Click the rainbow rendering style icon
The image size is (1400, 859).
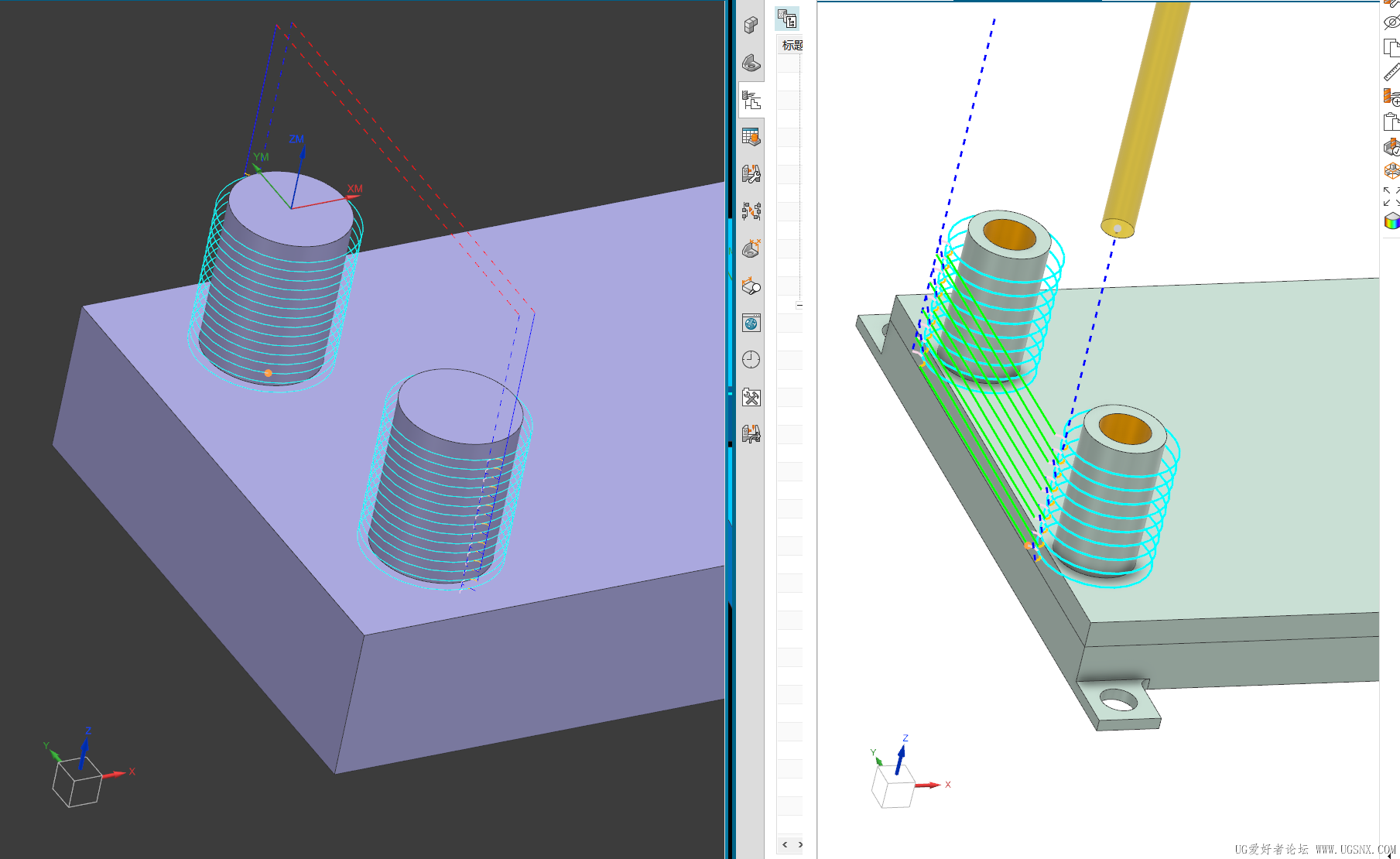(1391, 221)
